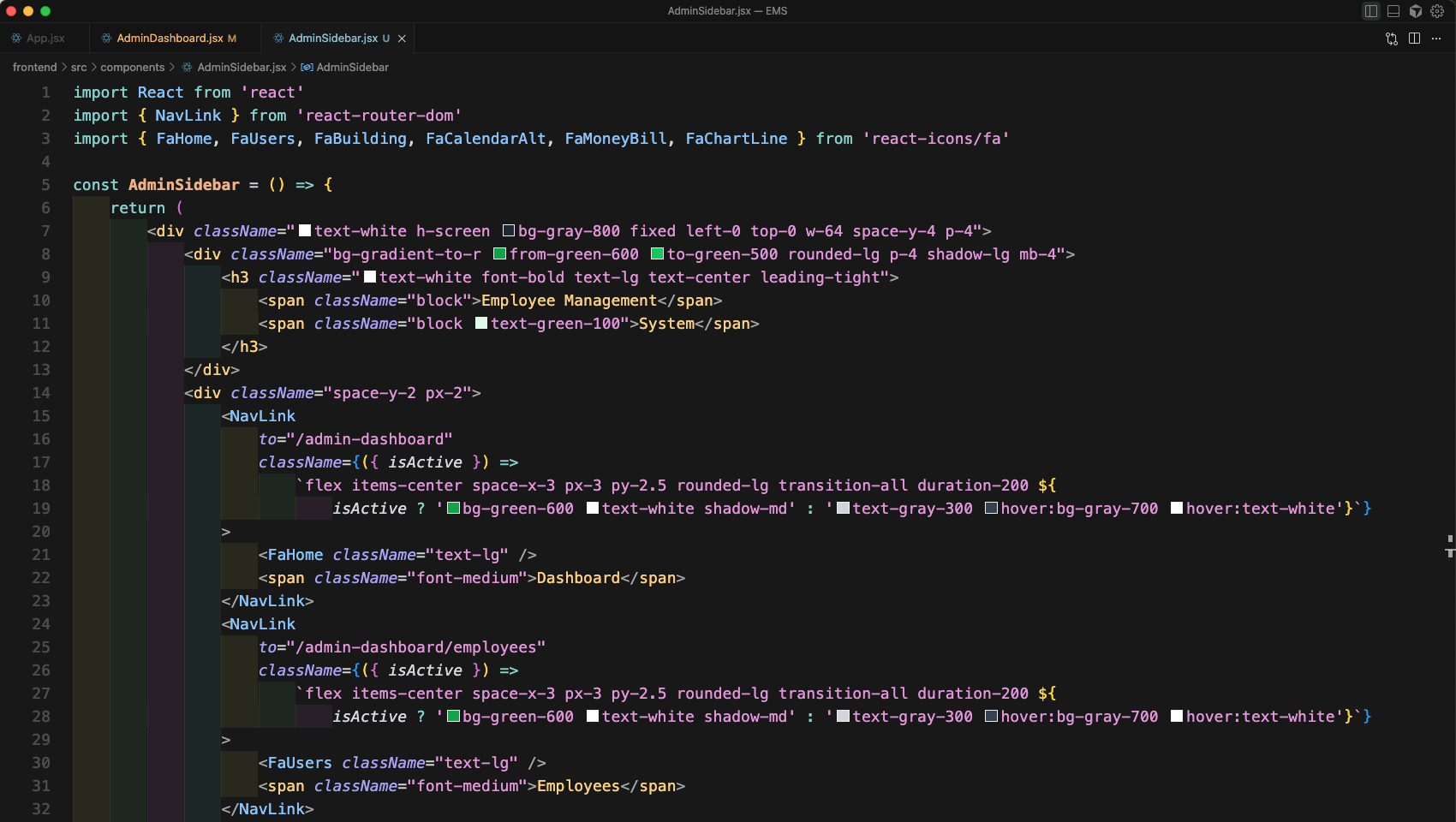This screenshot has height=822, width=1456.
Task: Click the 'Dashboard' span text
Action: (x=578, y=578)
